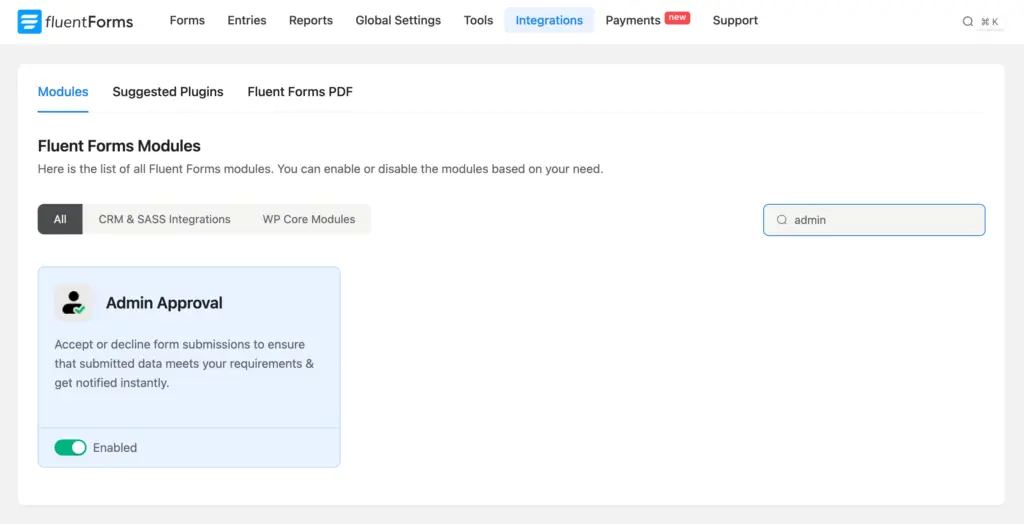Filter modules by All

pyautogui.click(x=60, y=220)
